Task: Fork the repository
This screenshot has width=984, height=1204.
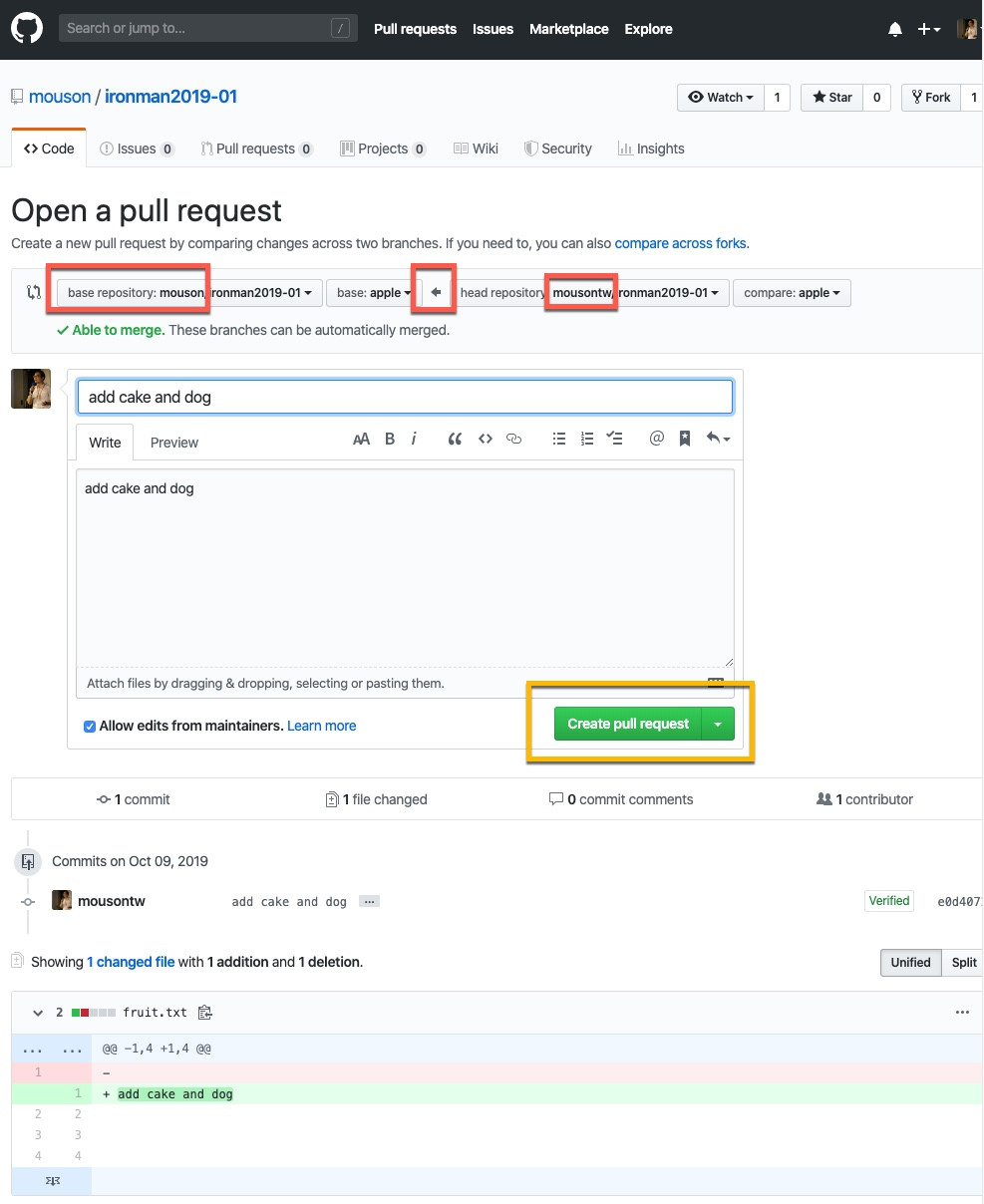Action: 931,97
